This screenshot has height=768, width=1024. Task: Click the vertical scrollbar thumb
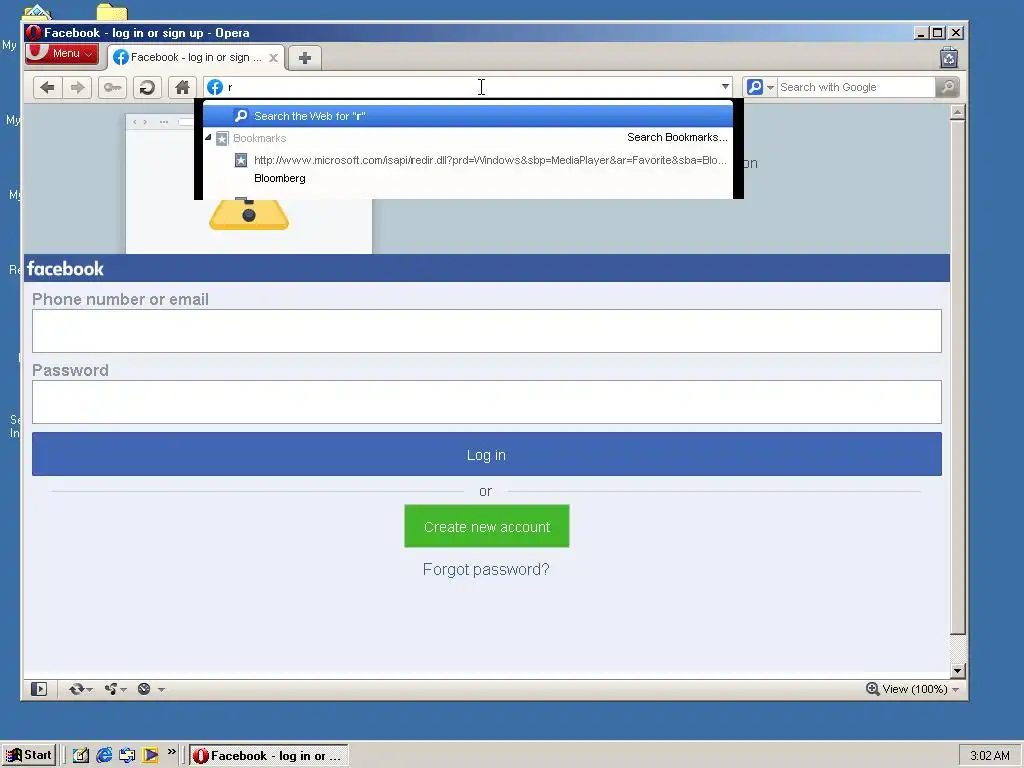[957, 377]
